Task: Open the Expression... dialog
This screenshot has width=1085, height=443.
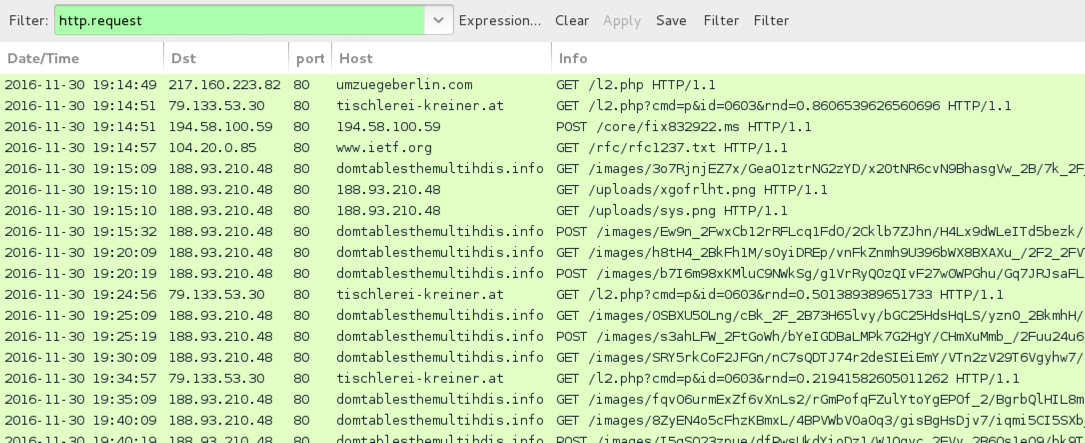Action: tap(500, 20)
